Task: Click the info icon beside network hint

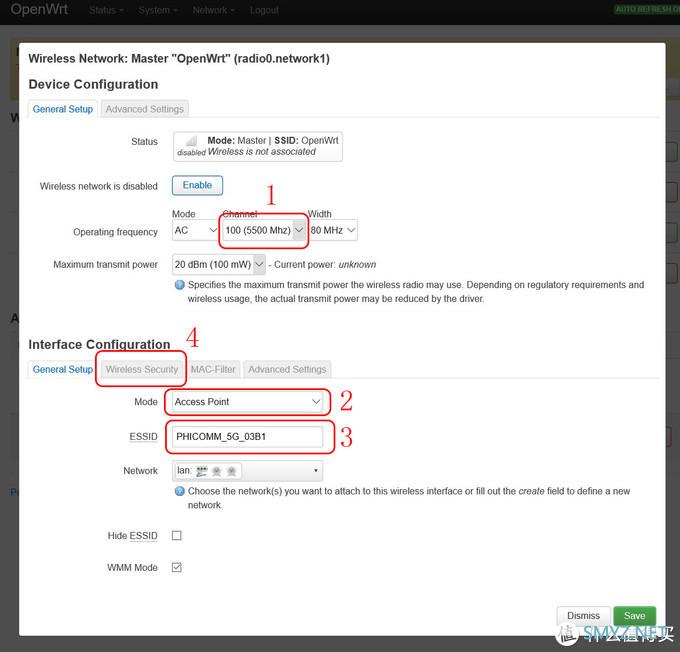Action: coord(179,491)
